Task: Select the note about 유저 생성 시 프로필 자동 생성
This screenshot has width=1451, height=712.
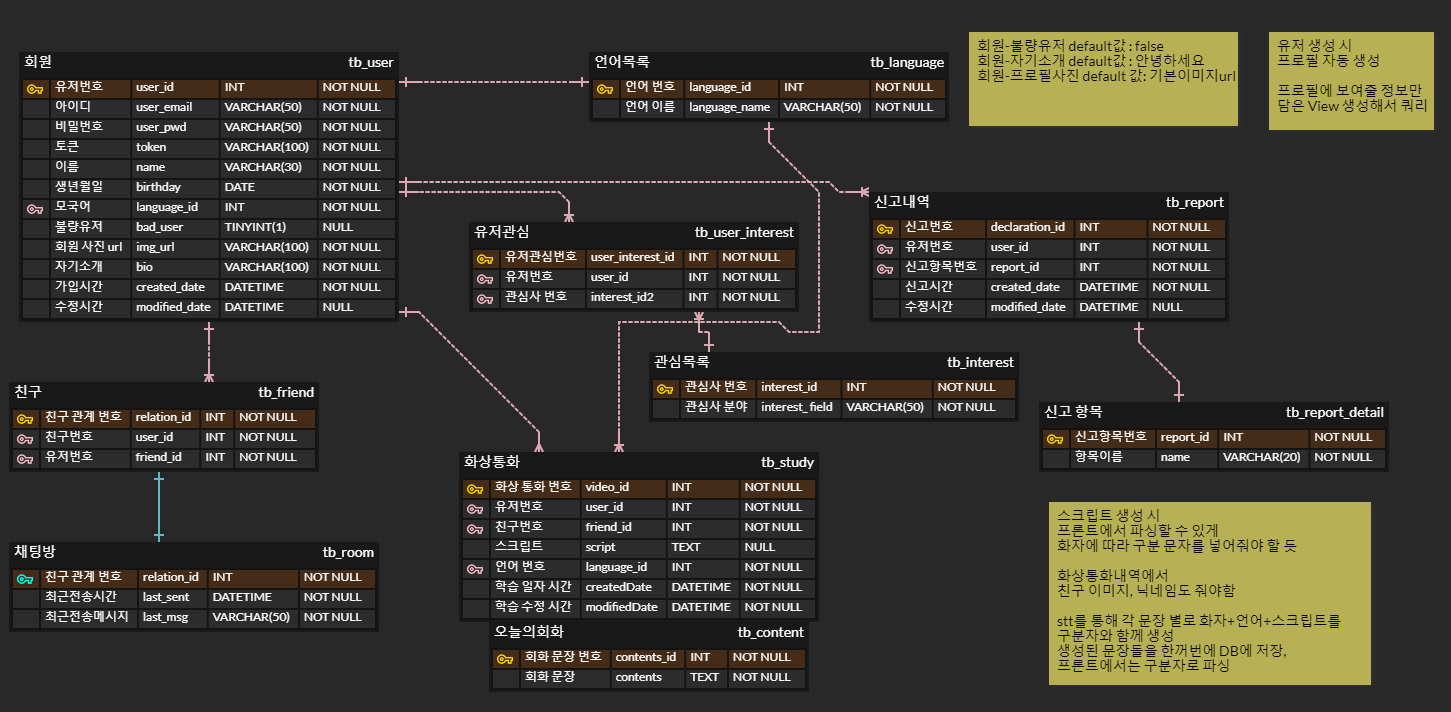Action: point(1354,81)
